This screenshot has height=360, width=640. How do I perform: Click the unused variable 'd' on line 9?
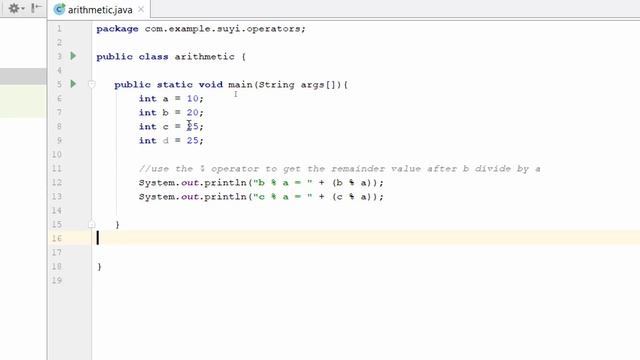[x=166, y=140]
